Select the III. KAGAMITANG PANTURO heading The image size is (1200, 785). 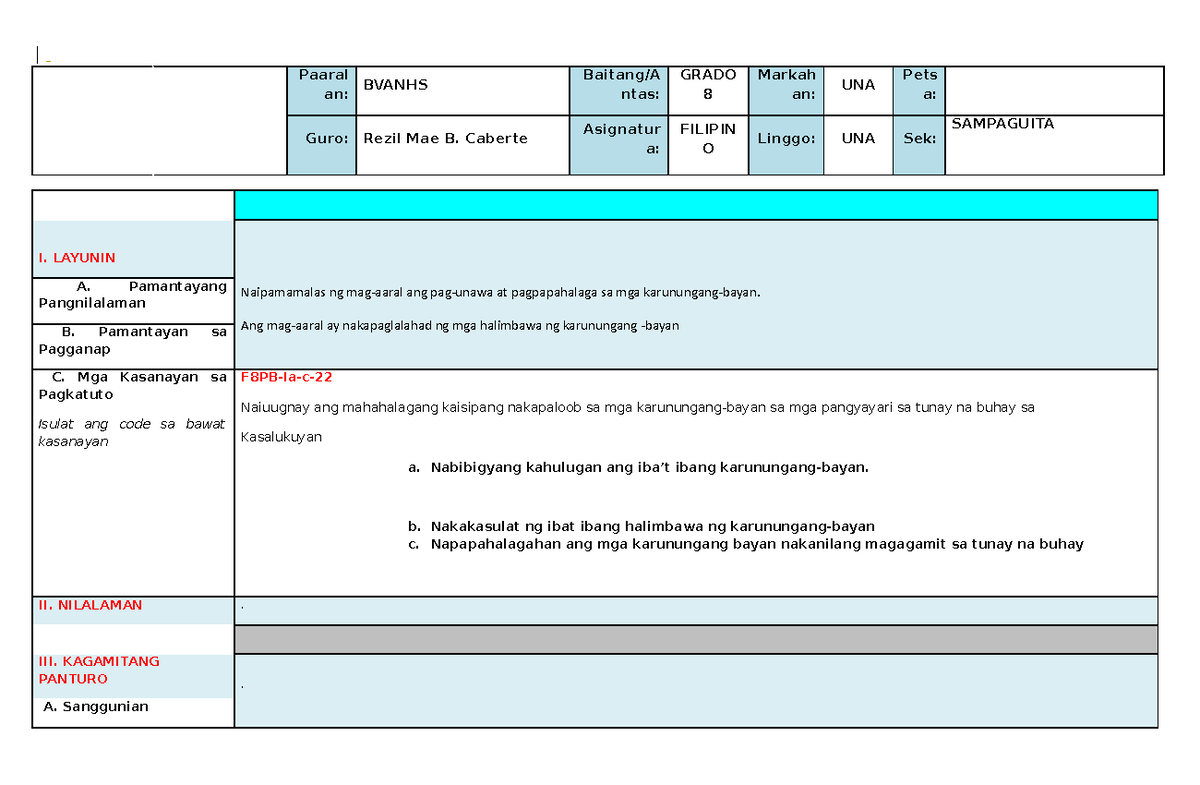tap(98, 670)
